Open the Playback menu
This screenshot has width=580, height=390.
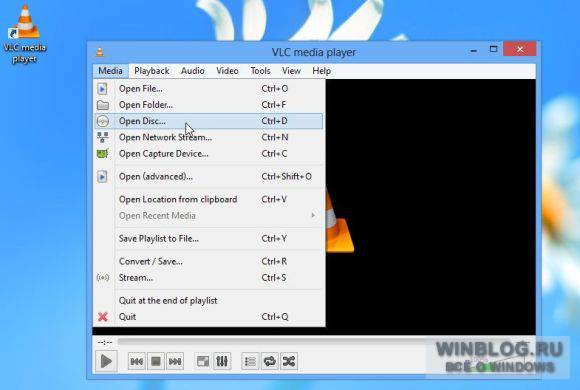coord(152,71)
